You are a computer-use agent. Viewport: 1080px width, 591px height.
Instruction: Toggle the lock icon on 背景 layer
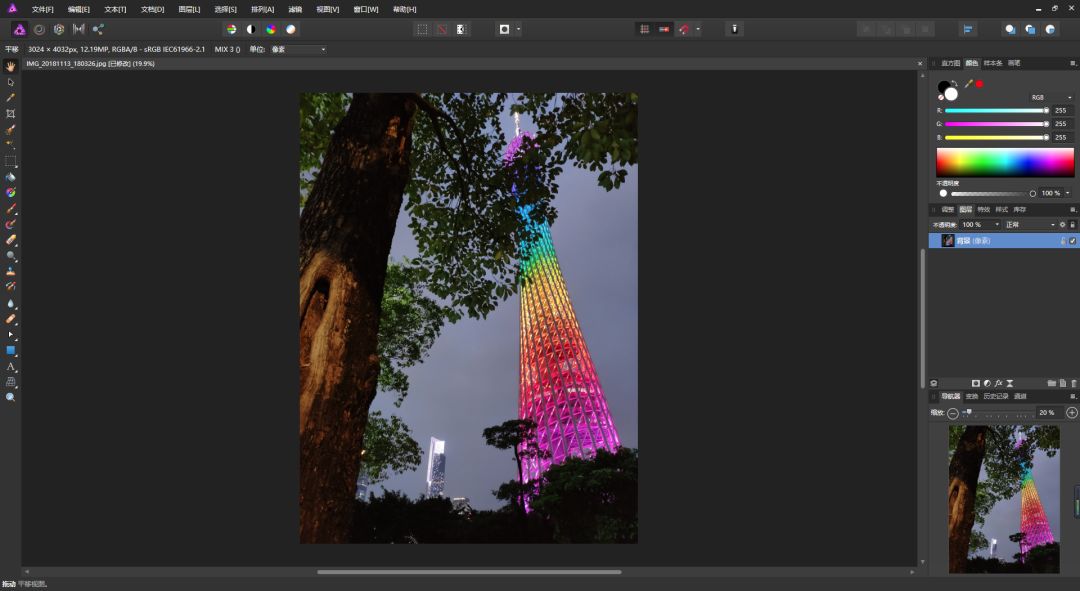[x=1063, y=241]
